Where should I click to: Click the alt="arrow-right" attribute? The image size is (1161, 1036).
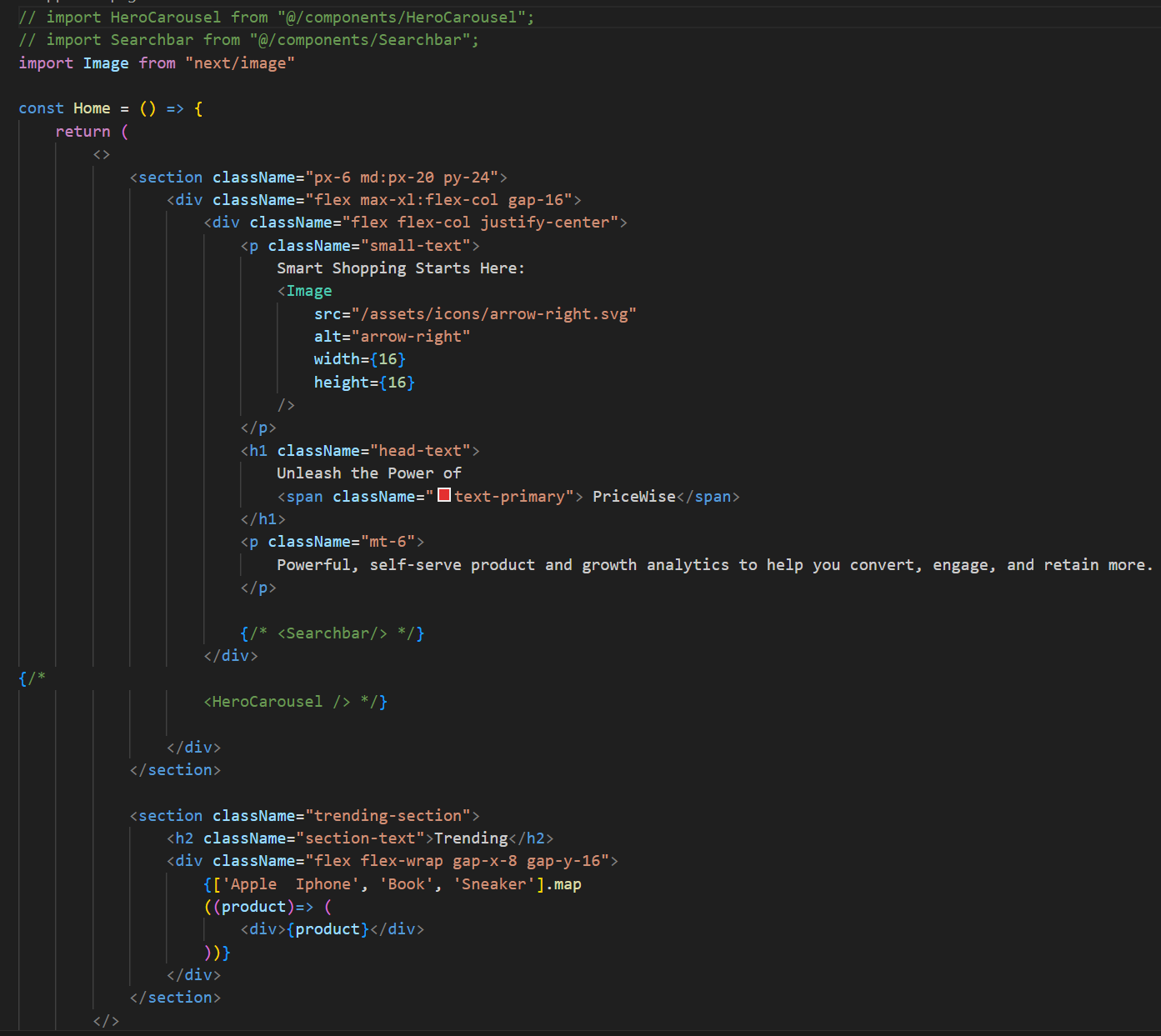point(392,336)
